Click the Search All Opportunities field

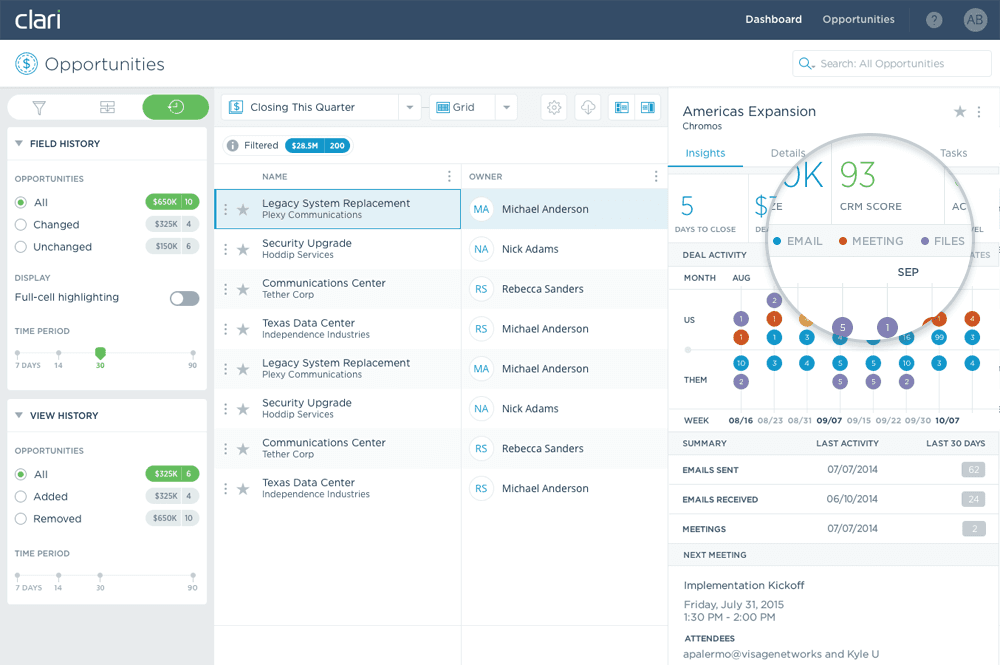tap(890, 63)
